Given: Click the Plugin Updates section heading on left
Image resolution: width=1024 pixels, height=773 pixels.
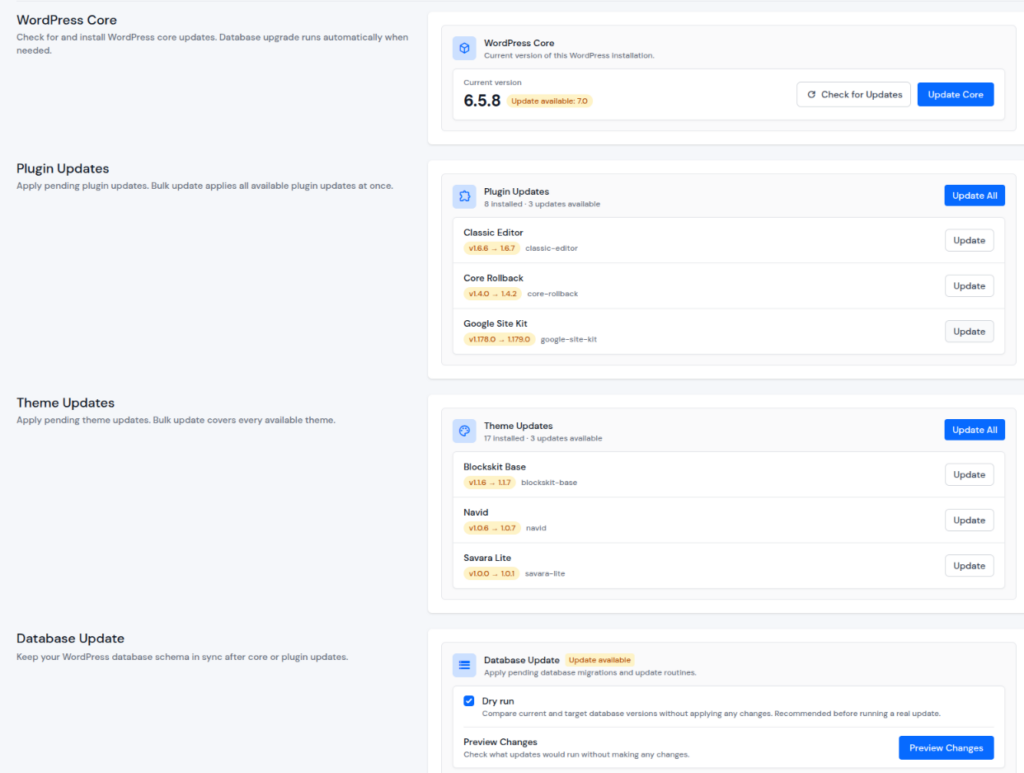Looking at the screenshot, I should (x=63, y=168).
